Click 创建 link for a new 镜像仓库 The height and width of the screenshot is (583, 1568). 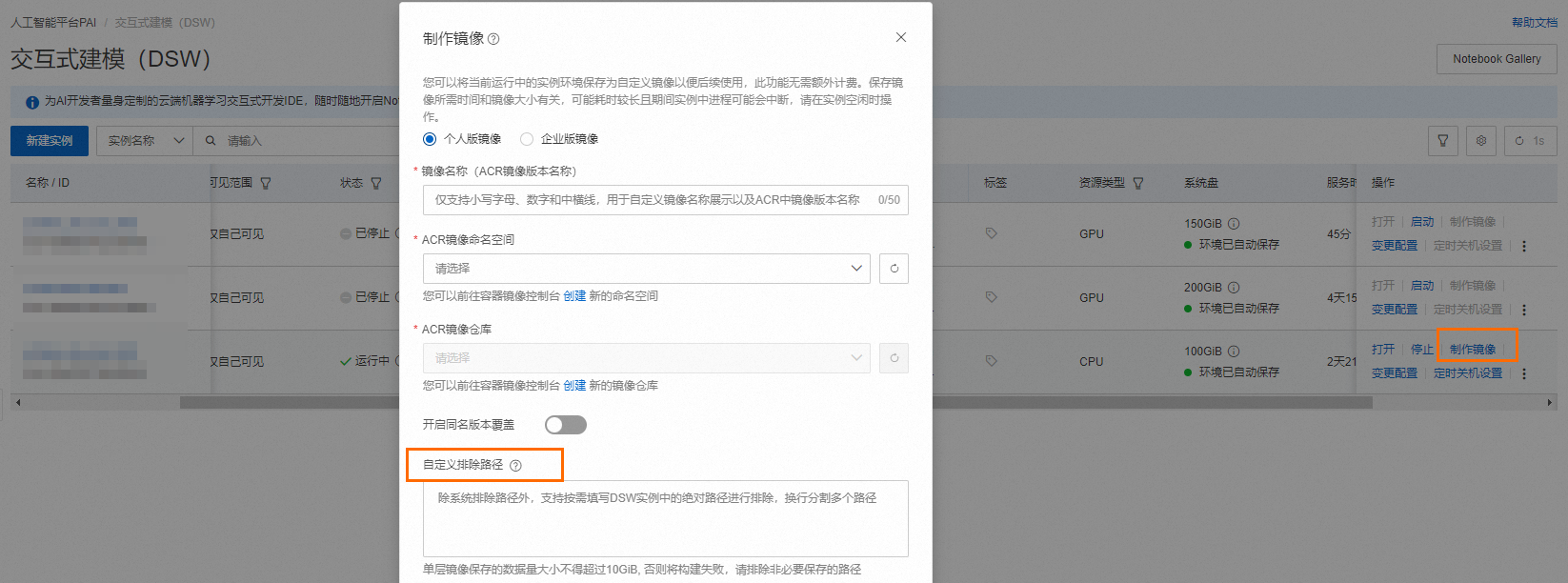[x=574, y=386]
